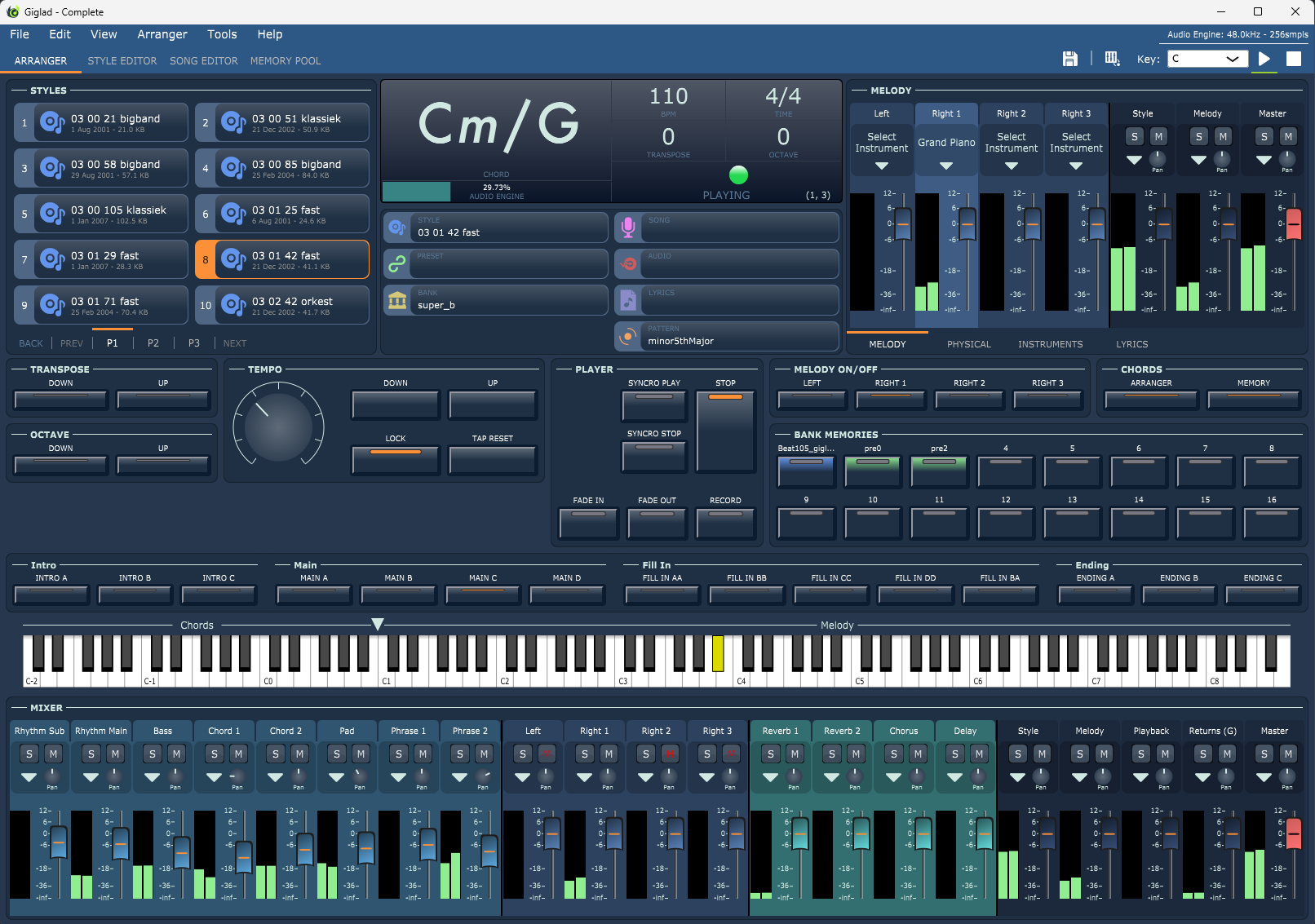The image size is (1315, 924).
Task: Click the Master fader in the Melody panel
Action: pyautogui.click(x=1293, y=223)
